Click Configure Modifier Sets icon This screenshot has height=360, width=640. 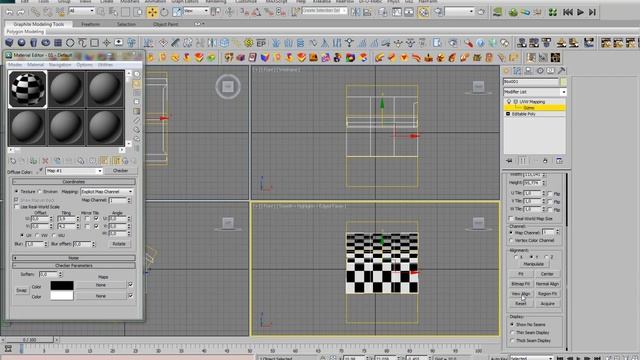pos(559,161)
